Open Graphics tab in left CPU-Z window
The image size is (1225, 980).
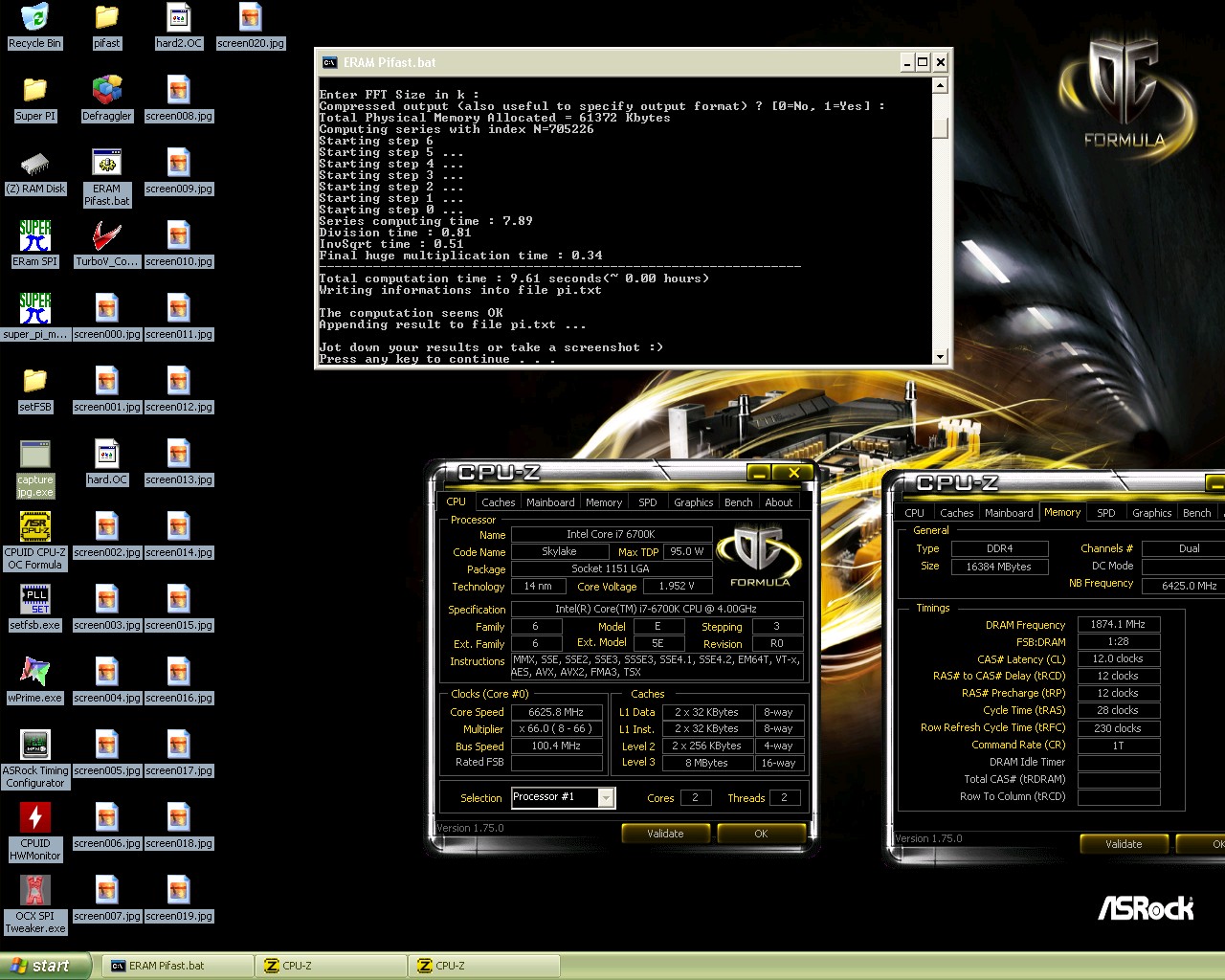694,501
